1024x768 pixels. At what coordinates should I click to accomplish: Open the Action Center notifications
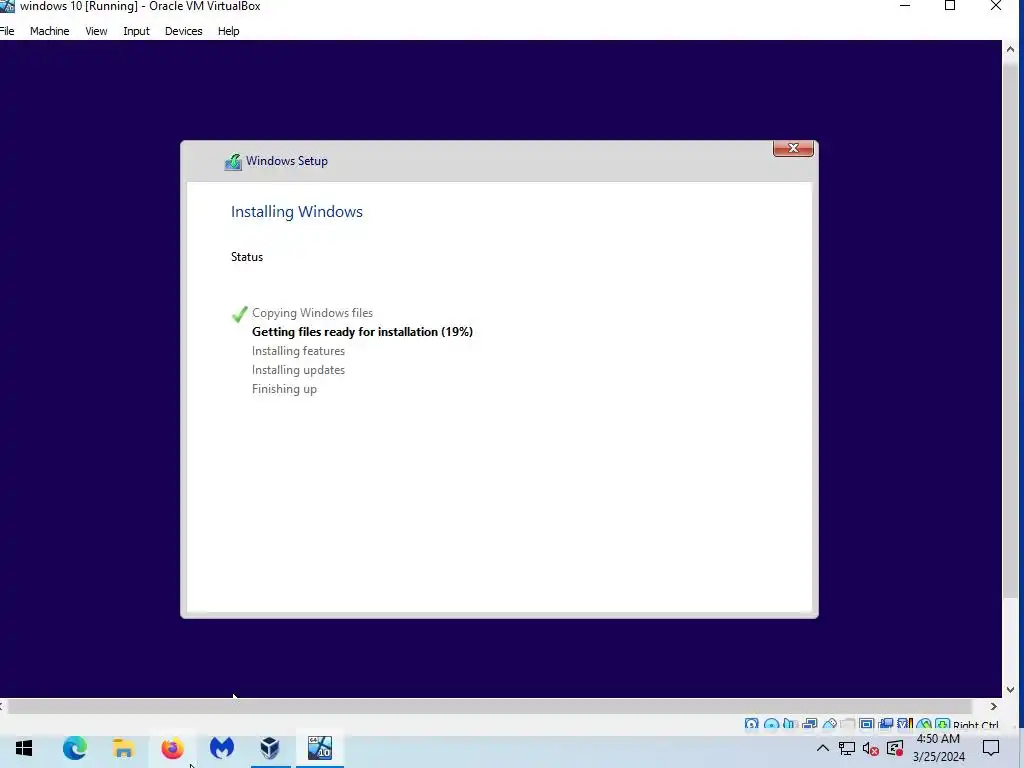coord(991,748)
